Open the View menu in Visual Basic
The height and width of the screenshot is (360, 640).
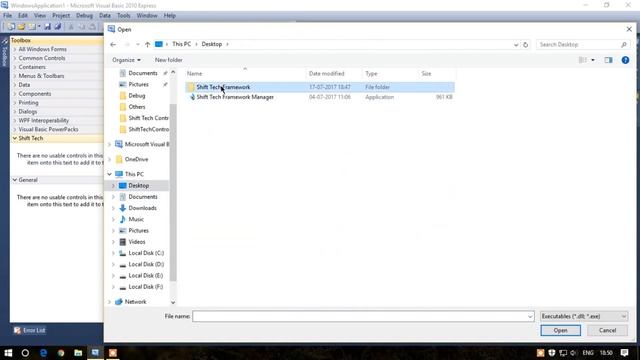[40, 16]
